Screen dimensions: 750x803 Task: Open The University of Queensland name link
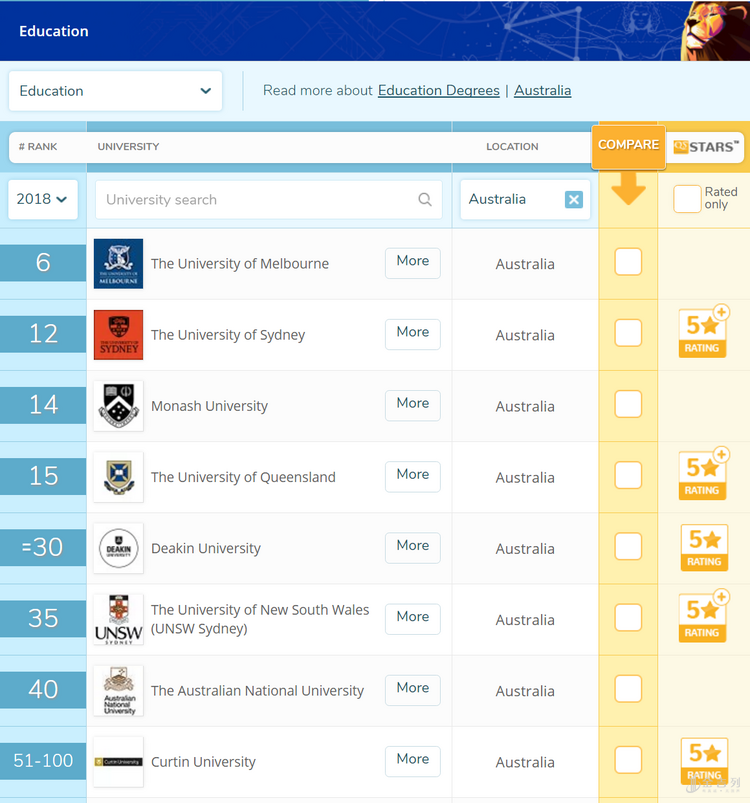pyautogui.click(x=243, y=477)
